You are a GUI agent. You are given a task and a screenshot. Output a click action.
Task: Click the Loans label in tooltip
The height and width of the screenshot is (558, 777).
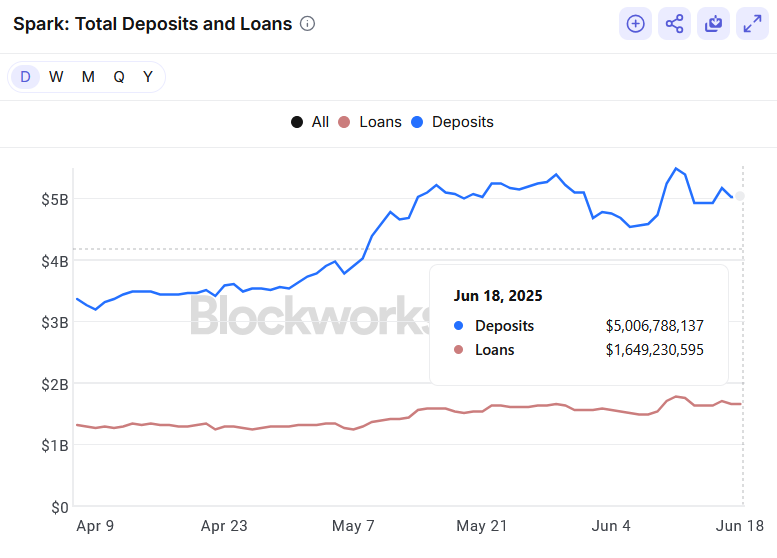(x=495, y=350)
